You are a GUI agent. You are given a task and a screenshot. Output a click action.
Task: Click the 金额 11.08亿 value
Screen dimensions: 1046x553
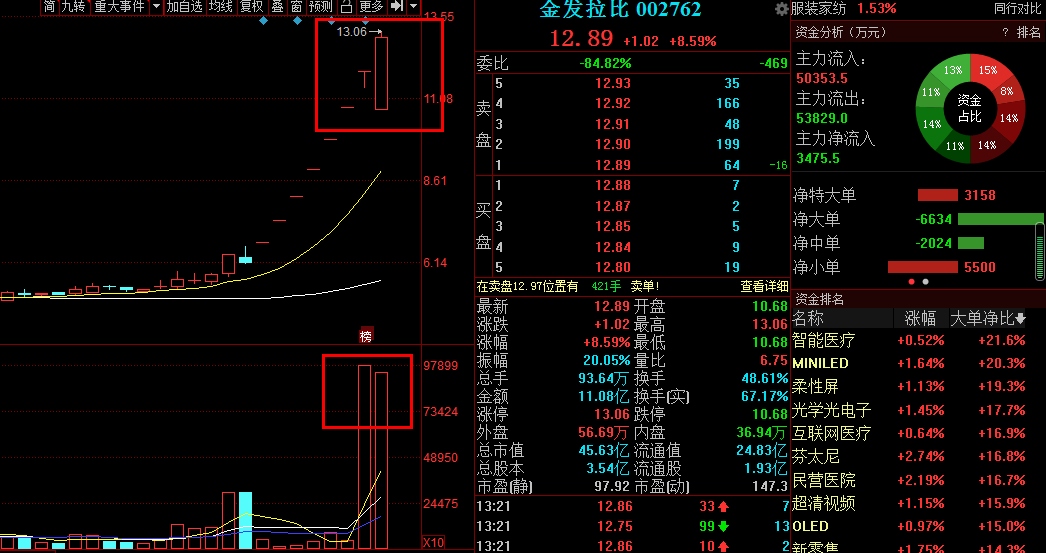coord(604,396)
